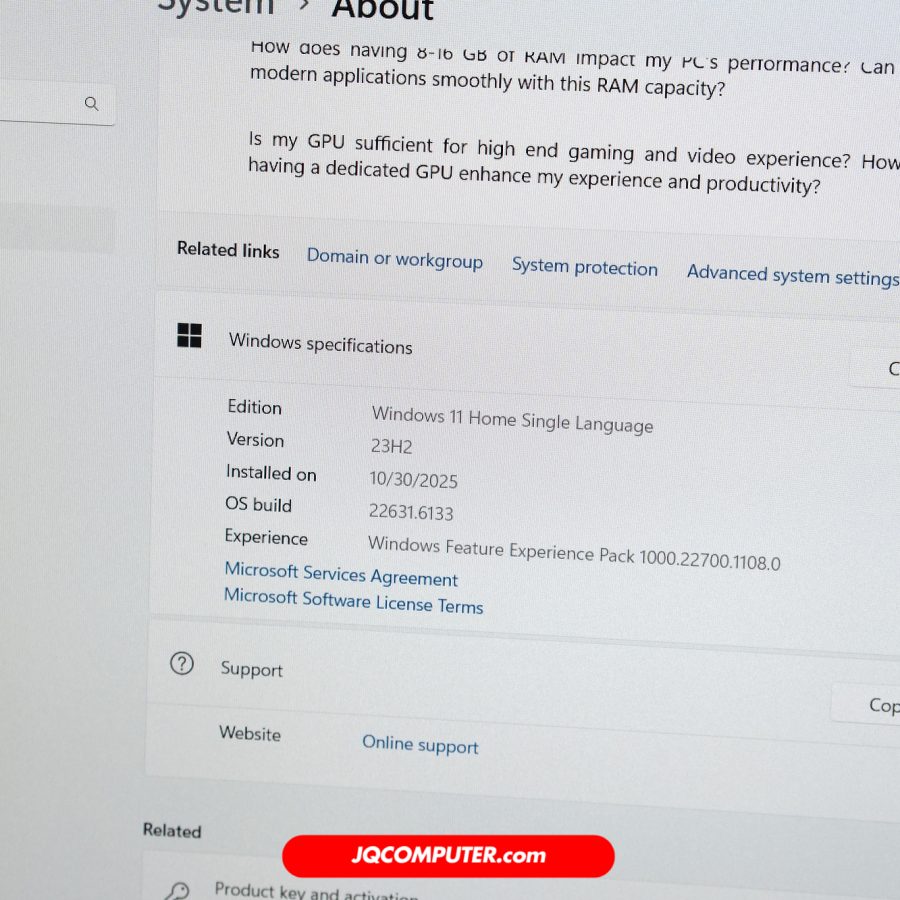900x900 pixels.
Task: Go back to System in the breadcrumb
Action: pos(215,6)
